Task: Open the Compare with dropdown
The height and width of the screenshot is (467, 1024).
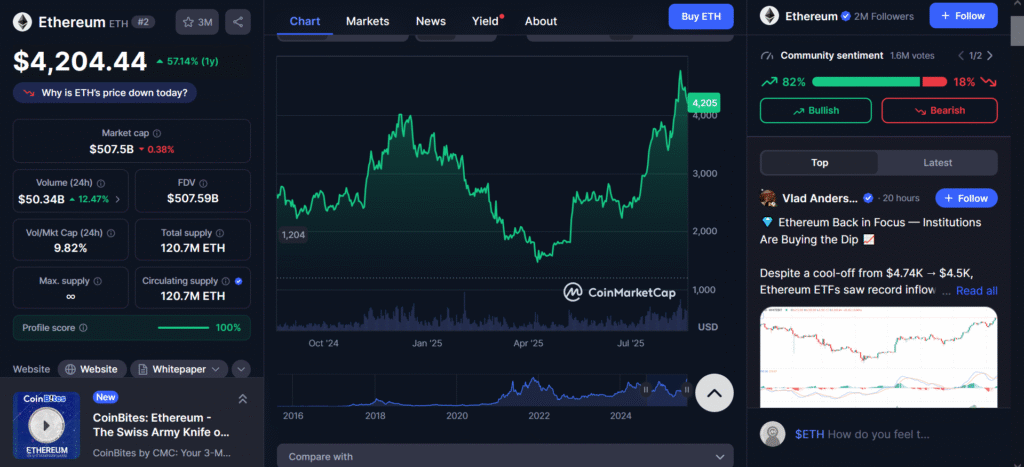Action: point(505,456)
